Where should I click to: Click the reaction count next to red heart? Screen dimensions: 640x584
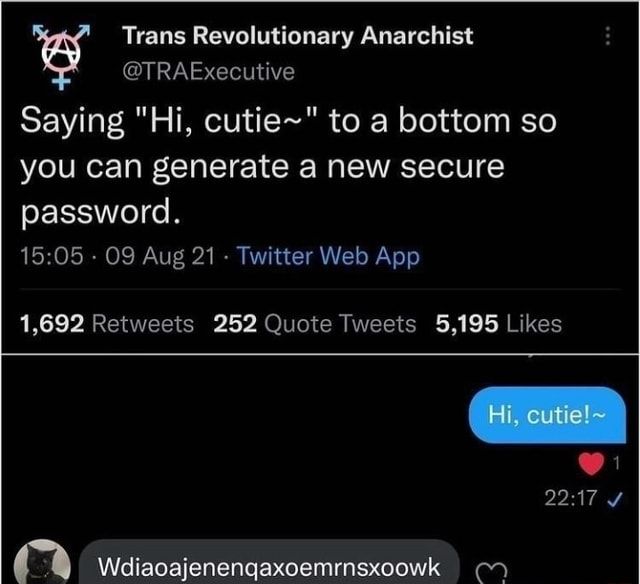point(616,463)
